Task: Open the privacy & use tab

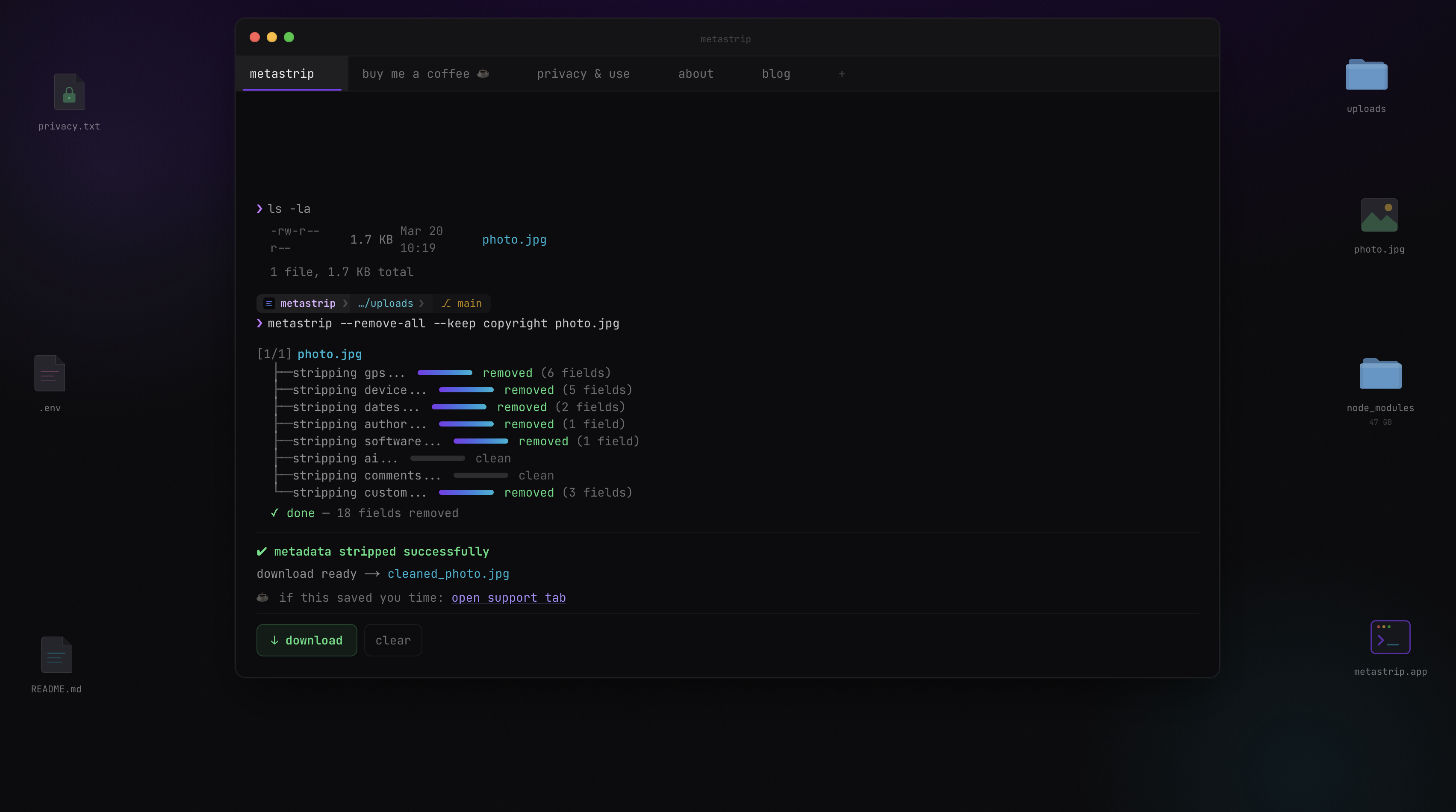Action: click(584, 74)
